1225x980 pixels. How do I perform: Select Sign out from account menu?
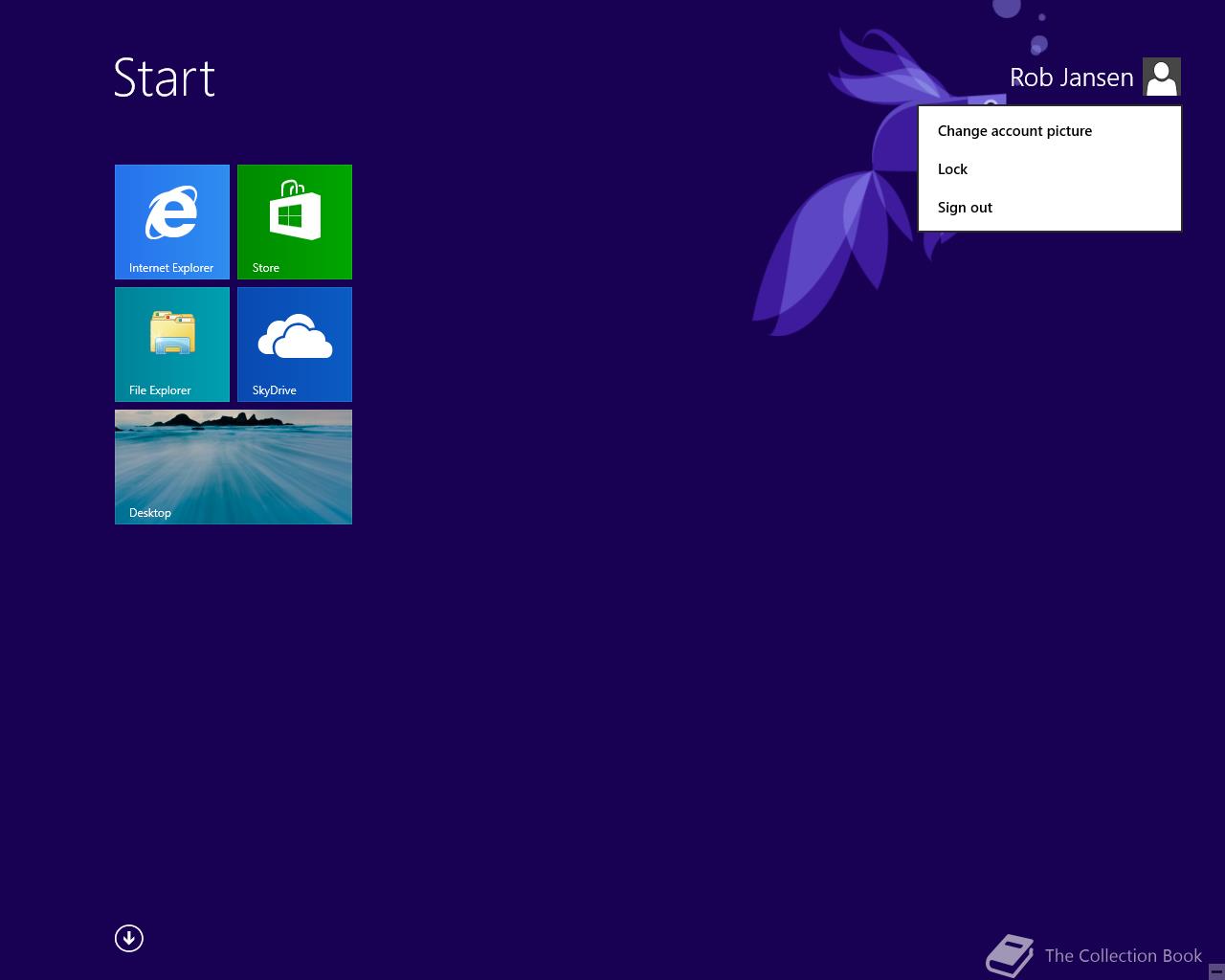click(1050, 208)
